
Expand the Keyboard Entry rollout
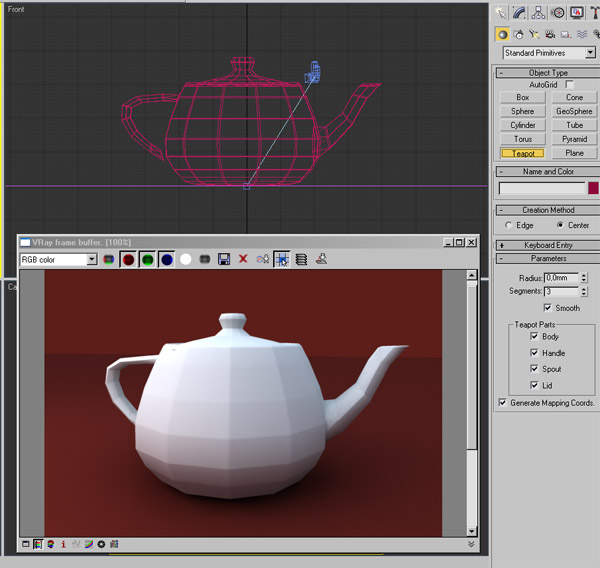tap(547, 245)
